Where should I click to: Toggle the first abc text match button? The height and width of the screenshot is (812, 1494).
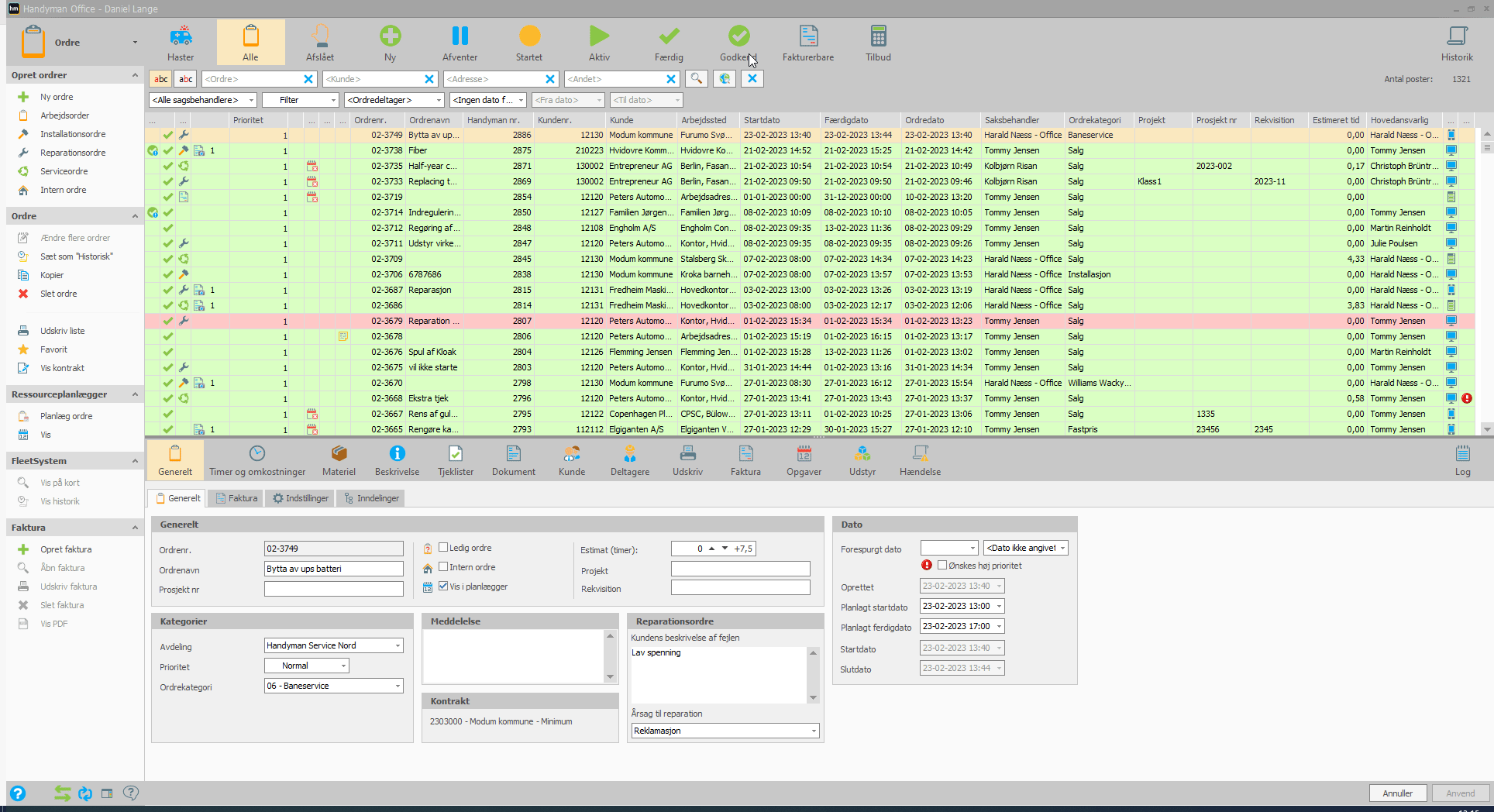point(160,78)
